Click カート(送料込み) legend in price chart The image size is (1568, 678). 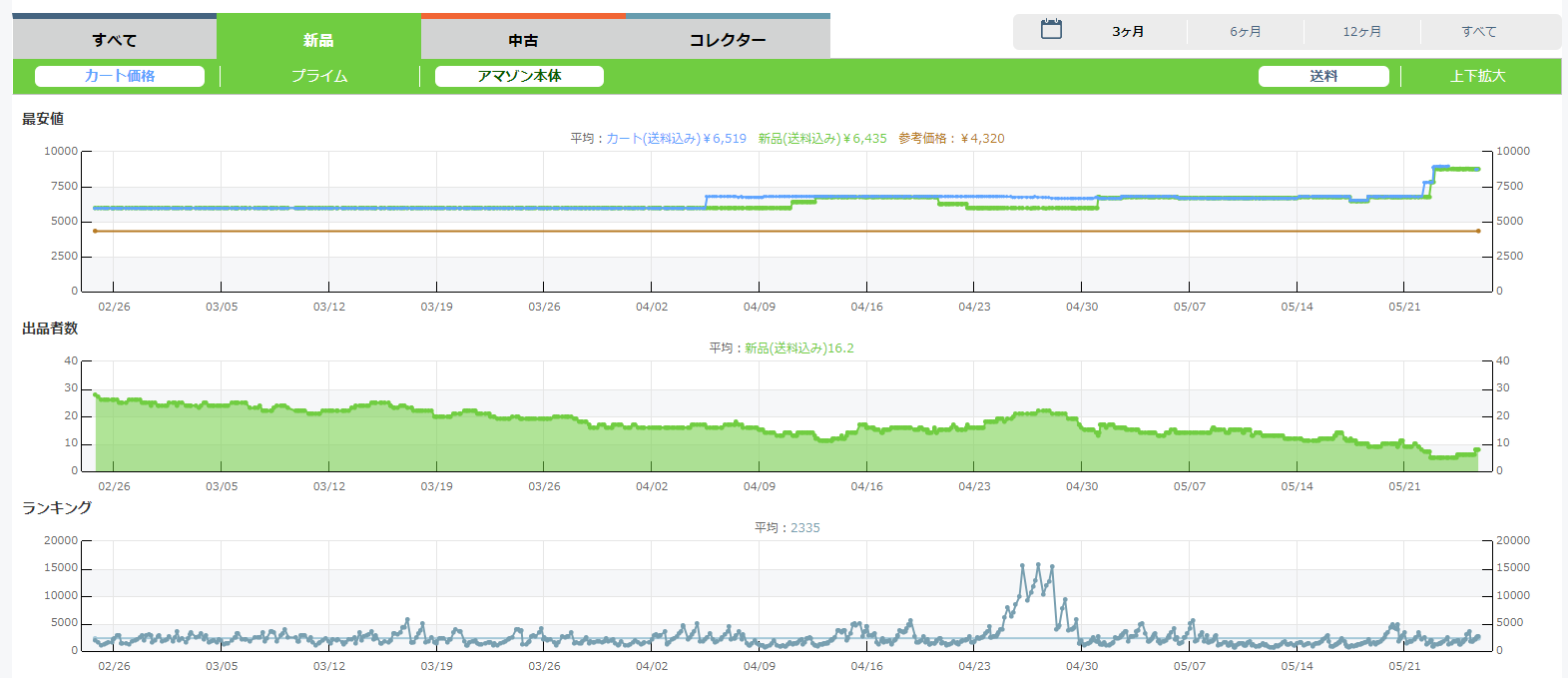pos(676,139)
